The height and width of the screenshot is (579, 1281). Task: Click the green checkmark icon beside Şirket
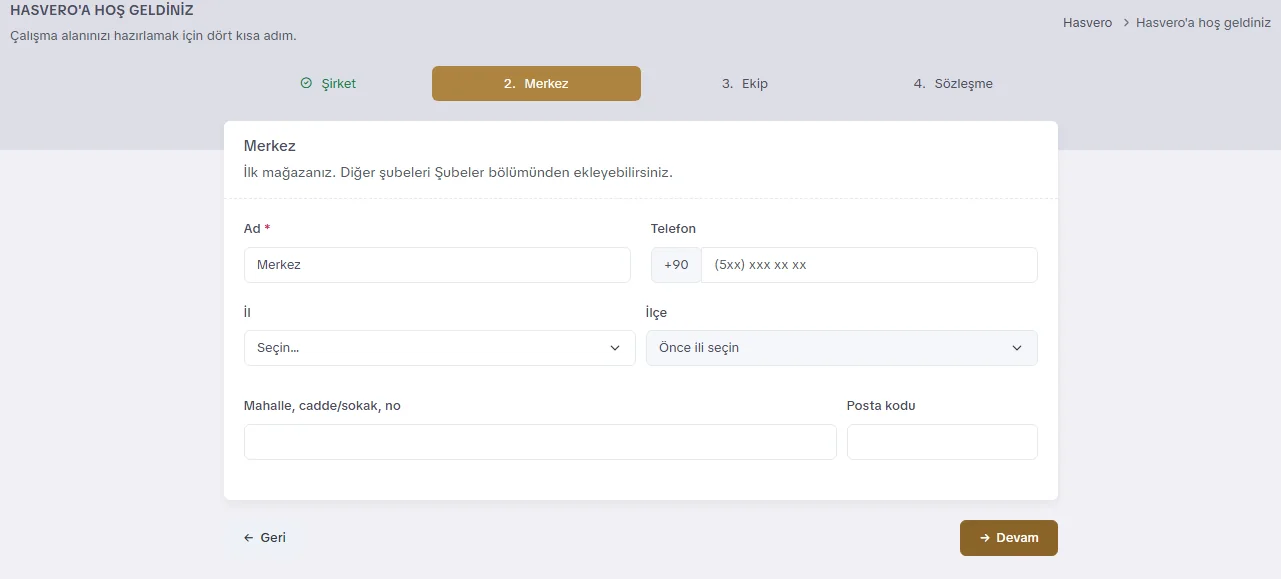[306, 84]
